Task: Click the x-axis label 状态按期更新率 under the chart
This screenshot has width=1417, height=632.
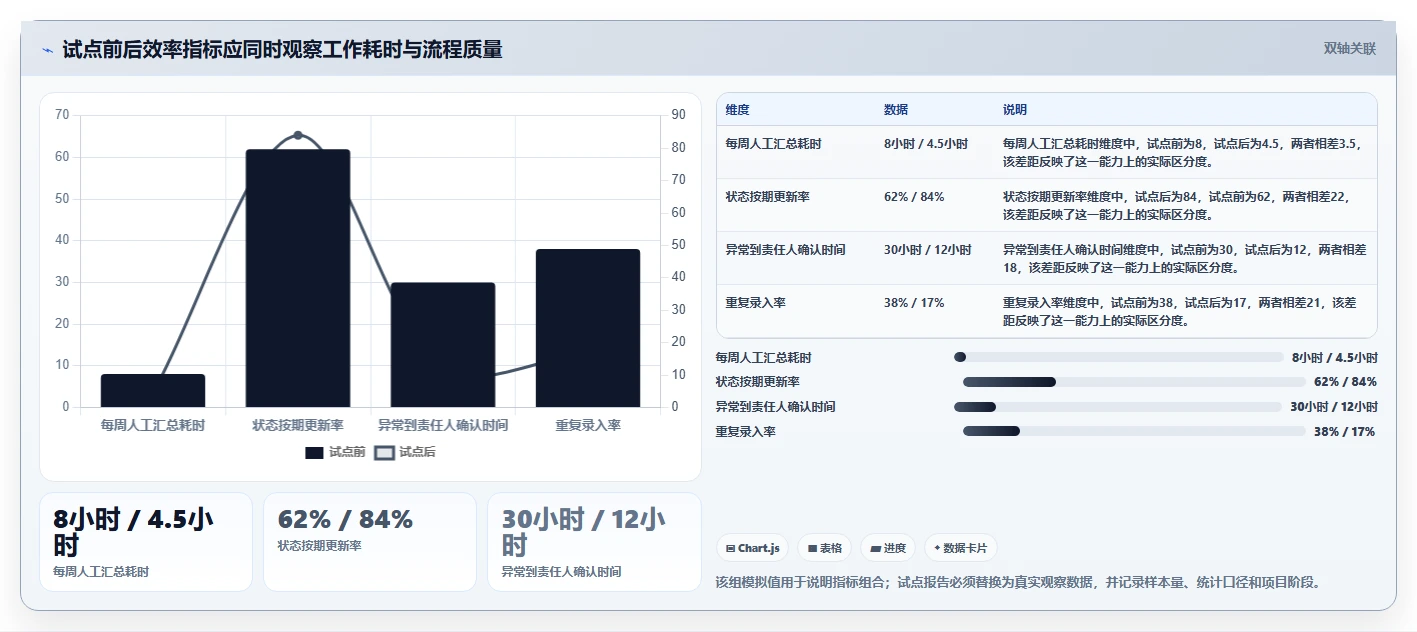Action: click(x=298, y=425)
